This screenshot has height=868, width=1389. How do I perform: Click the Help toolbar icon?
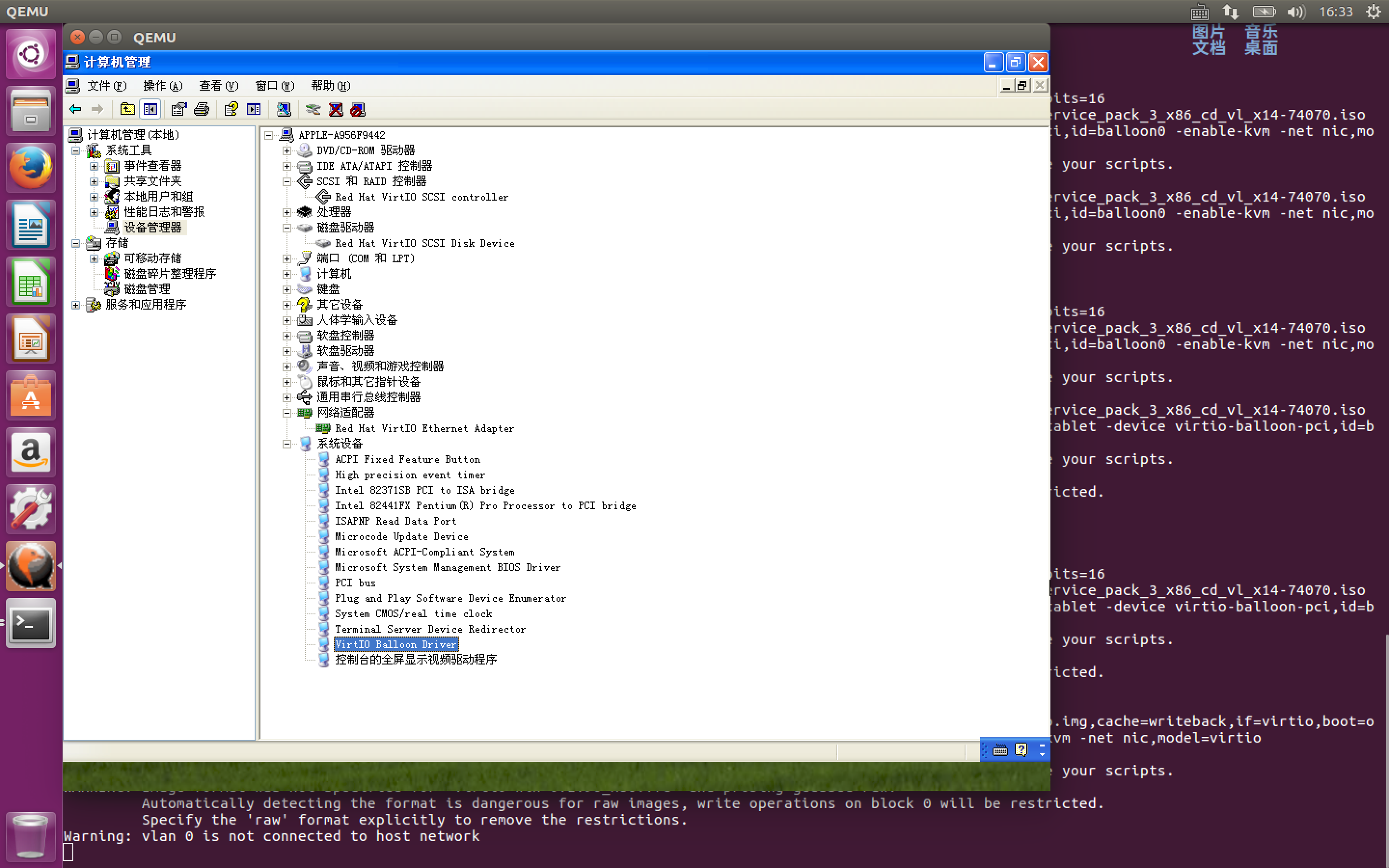coord(231,109)
